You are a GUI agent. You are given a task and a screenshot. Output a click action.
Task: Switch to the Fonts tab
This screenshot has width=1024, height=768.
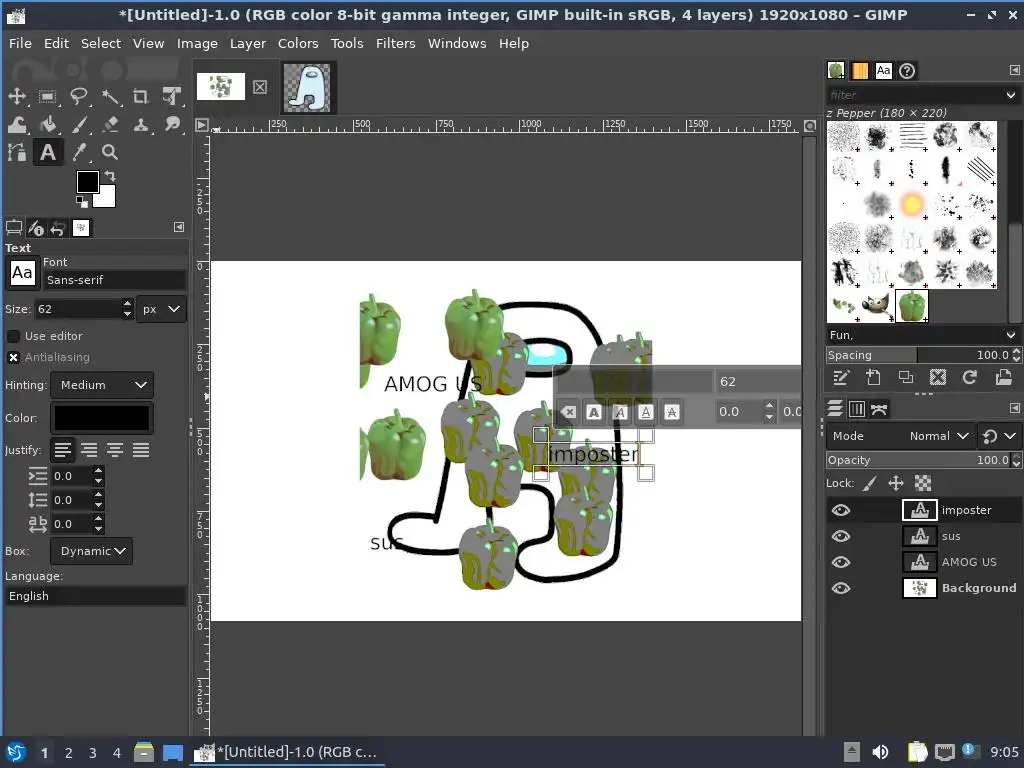coord(884,71)
